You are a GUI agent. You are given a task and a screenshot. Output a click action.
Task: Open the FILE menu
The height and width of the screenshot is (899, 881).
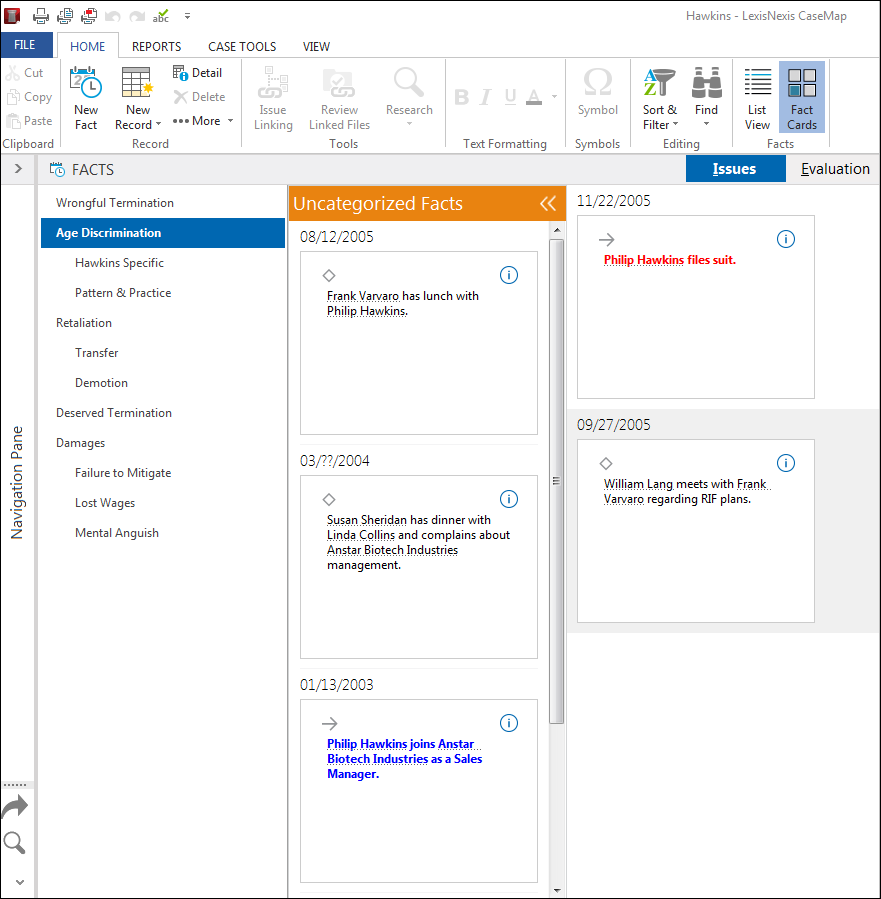(25, 45)
